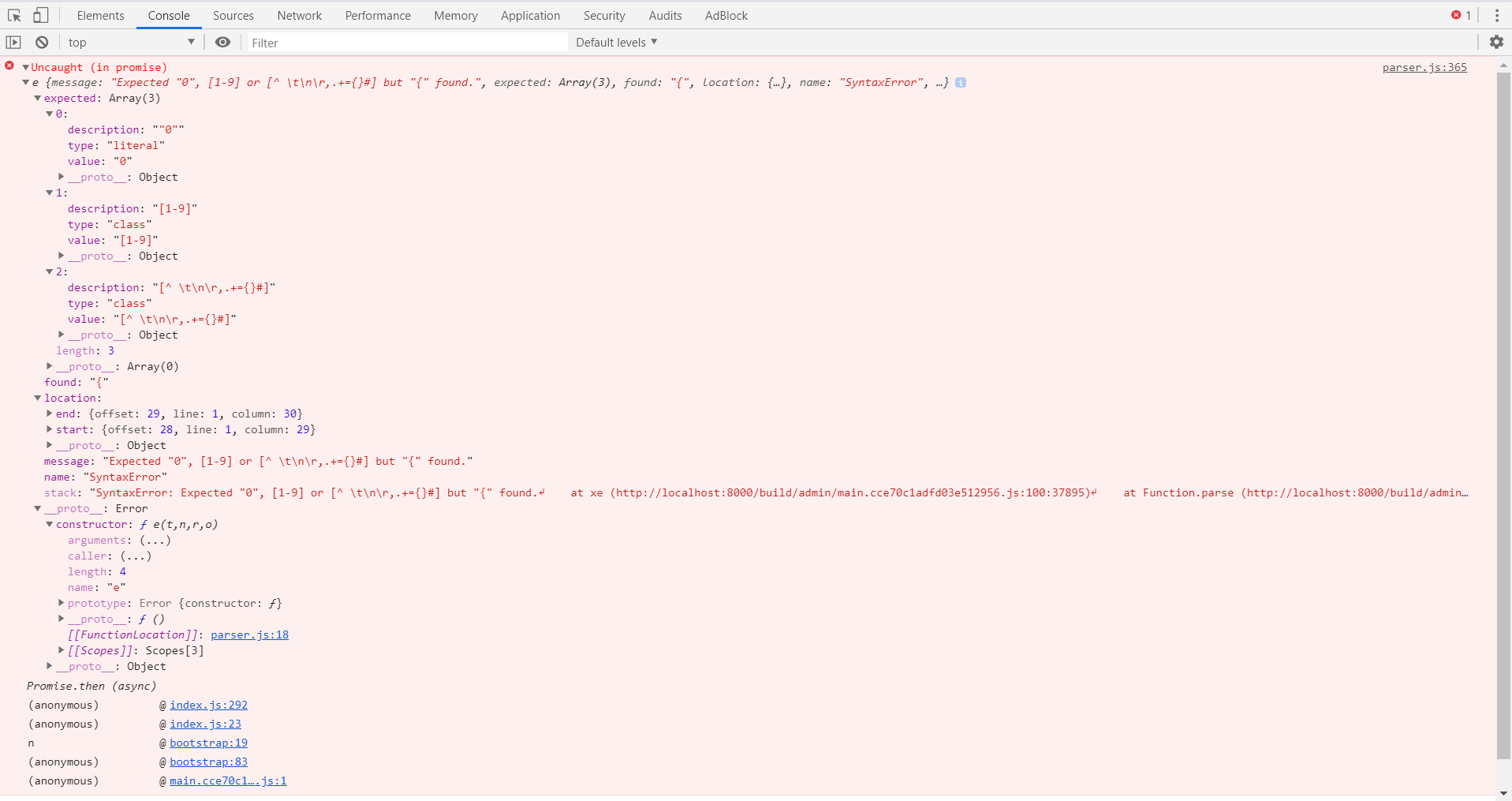This screenshot has width=1512, height=801.
Task: Open the Audits tab
Action: [665, 16]
